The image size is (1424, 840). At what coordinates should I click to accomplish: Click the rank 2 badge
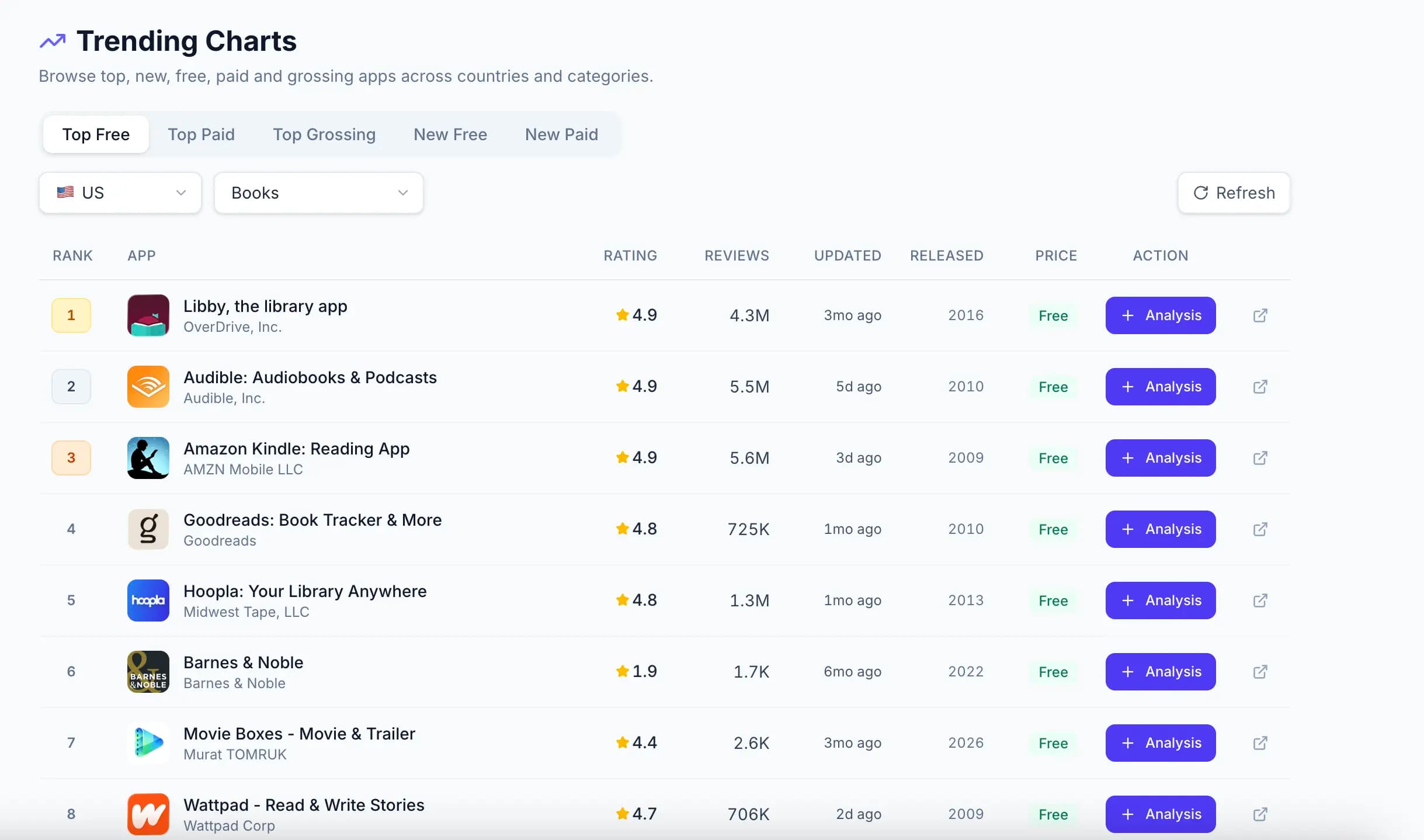(x=71, y=387)
